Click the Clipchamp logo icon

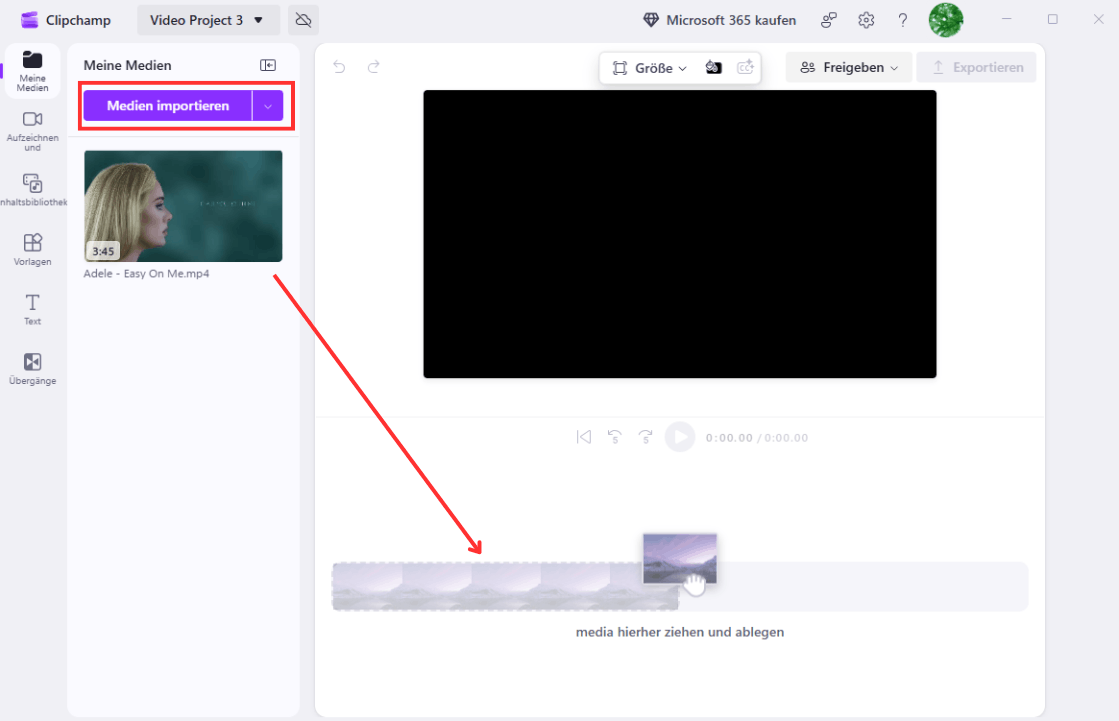[29, 20]
